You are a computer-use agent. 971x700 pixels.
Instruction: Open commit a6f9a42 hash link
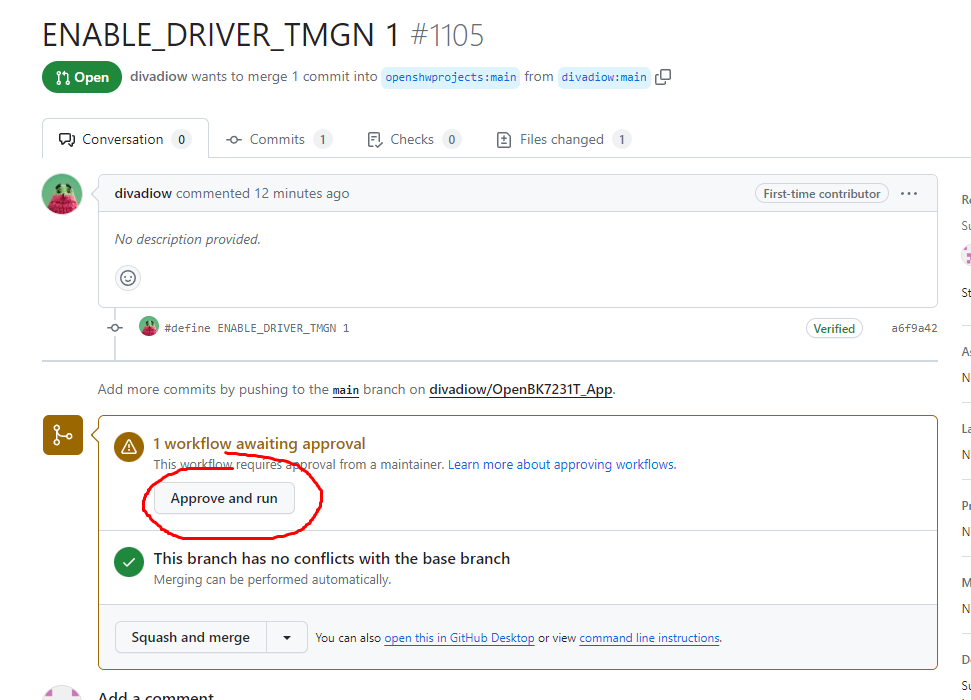(914, 328)
